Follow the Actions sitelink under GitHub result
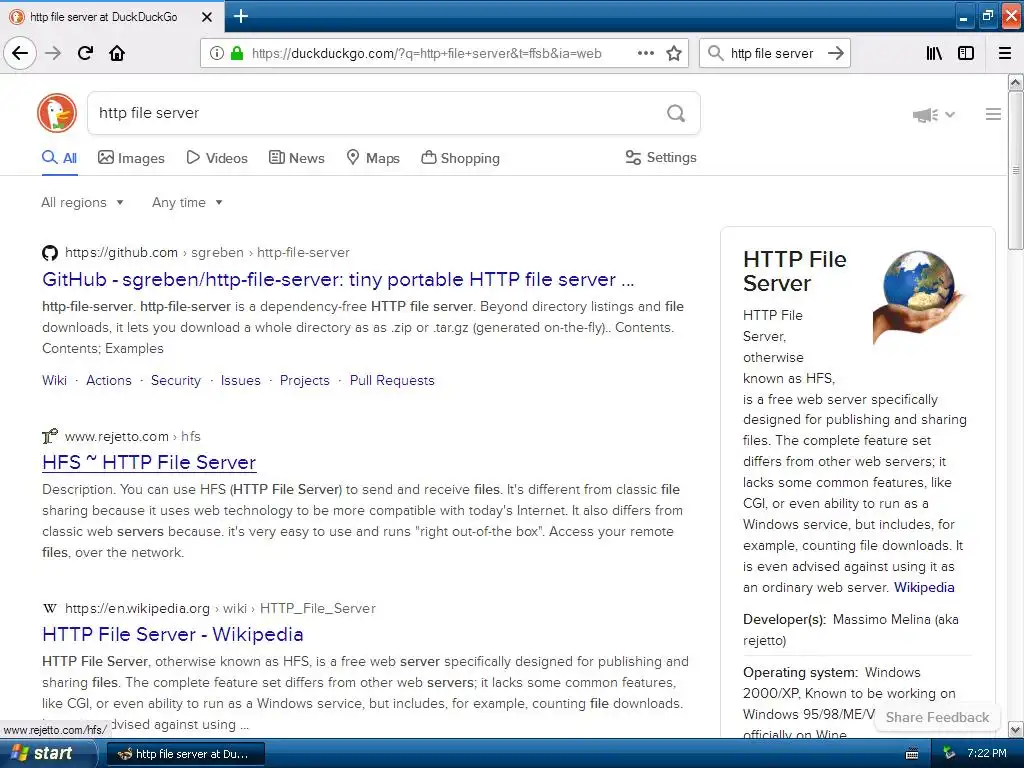Viewport: 1024px width, 768px height. point(108,380)
